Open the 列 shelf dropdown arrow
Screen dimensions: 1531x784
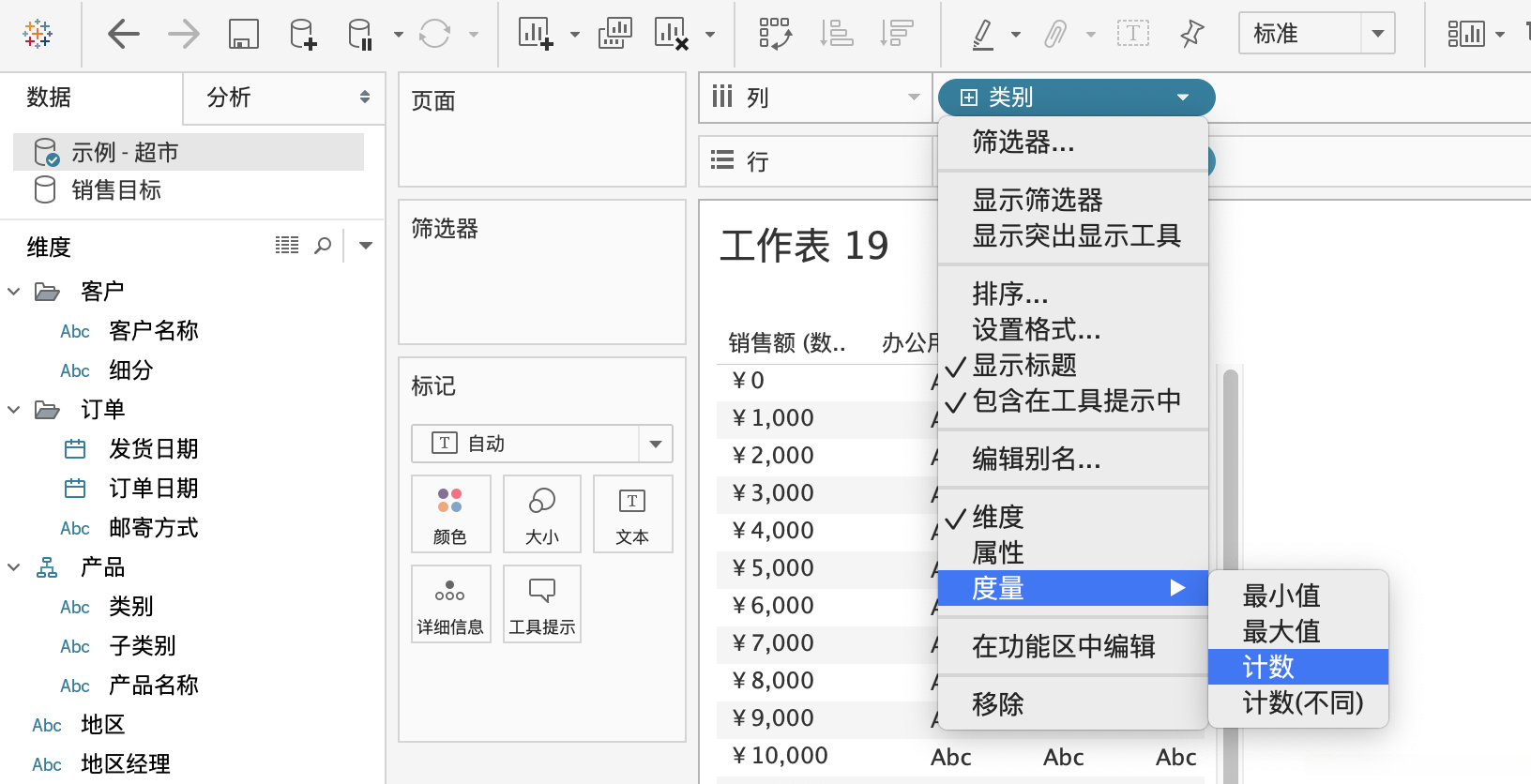tap(914, 98)
